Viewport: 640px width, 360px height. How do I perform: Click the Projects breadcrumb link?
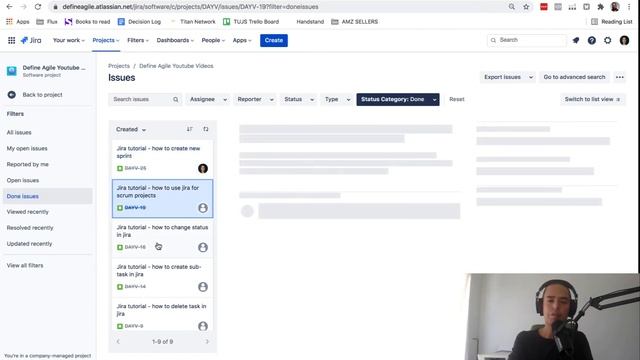(x=119, y=66)
